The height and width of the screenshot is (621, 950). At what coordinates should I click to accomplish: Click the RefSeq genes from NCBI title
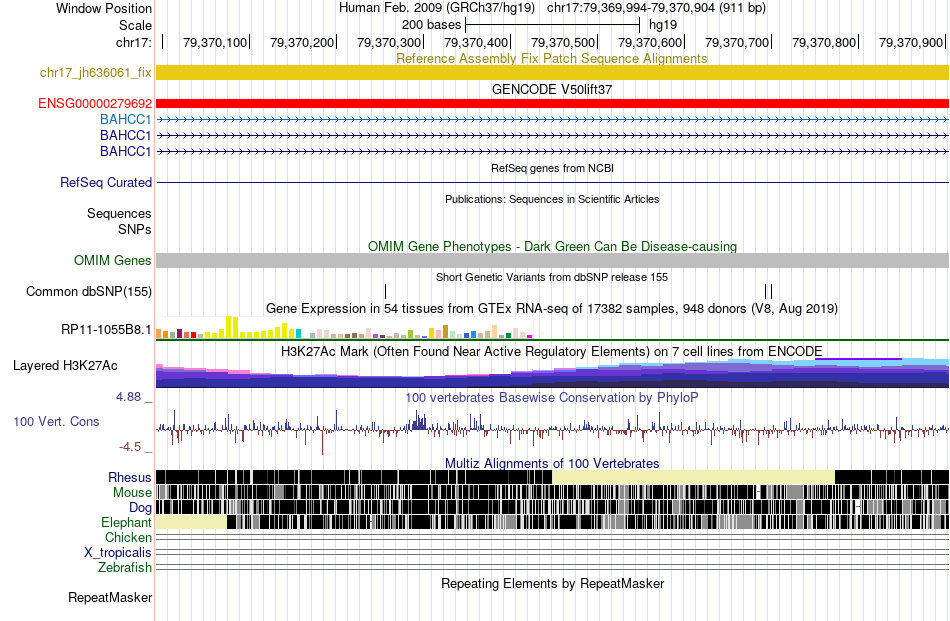(552, 168)
